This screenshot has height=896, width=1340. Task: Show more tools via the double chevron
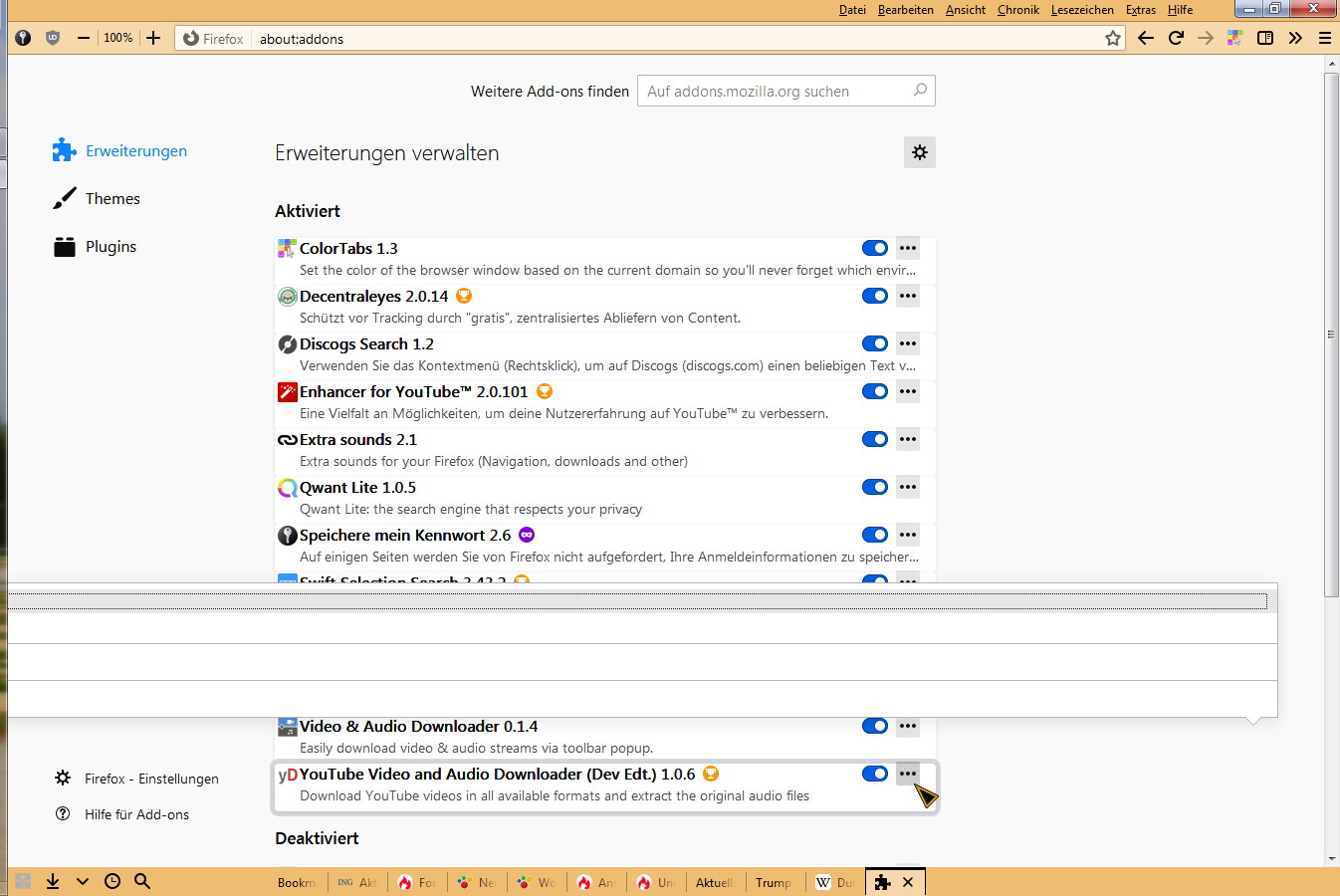click(x=1295, y=38)
